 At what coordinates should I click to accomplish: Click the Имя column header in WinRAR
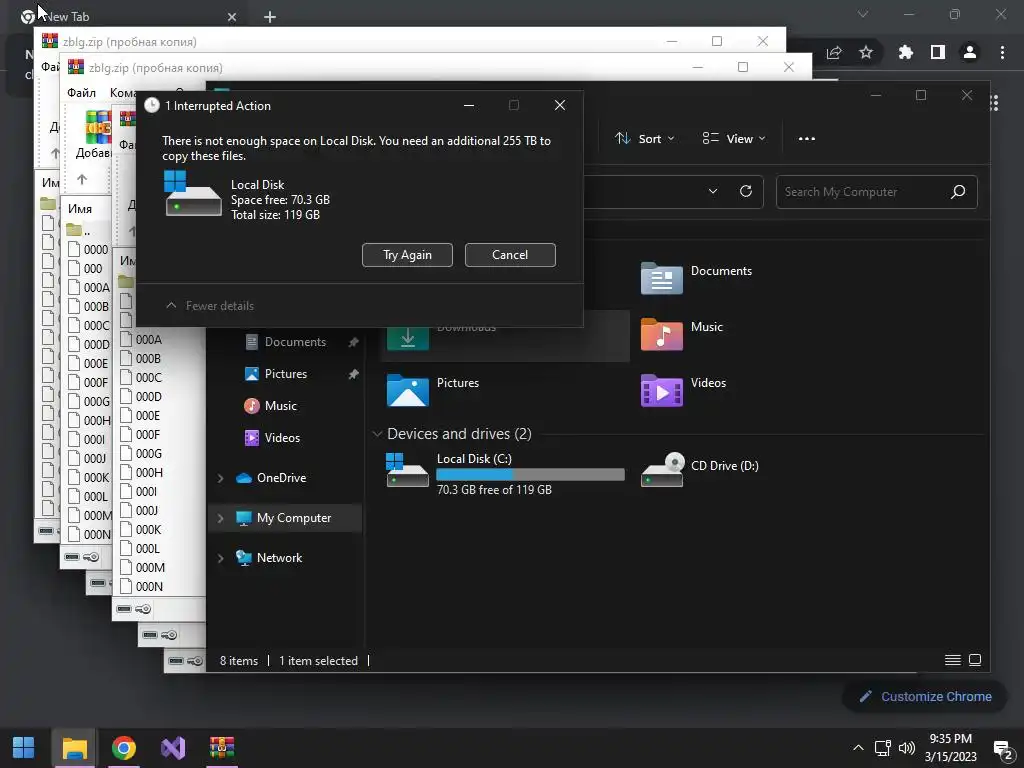[80, 208]
